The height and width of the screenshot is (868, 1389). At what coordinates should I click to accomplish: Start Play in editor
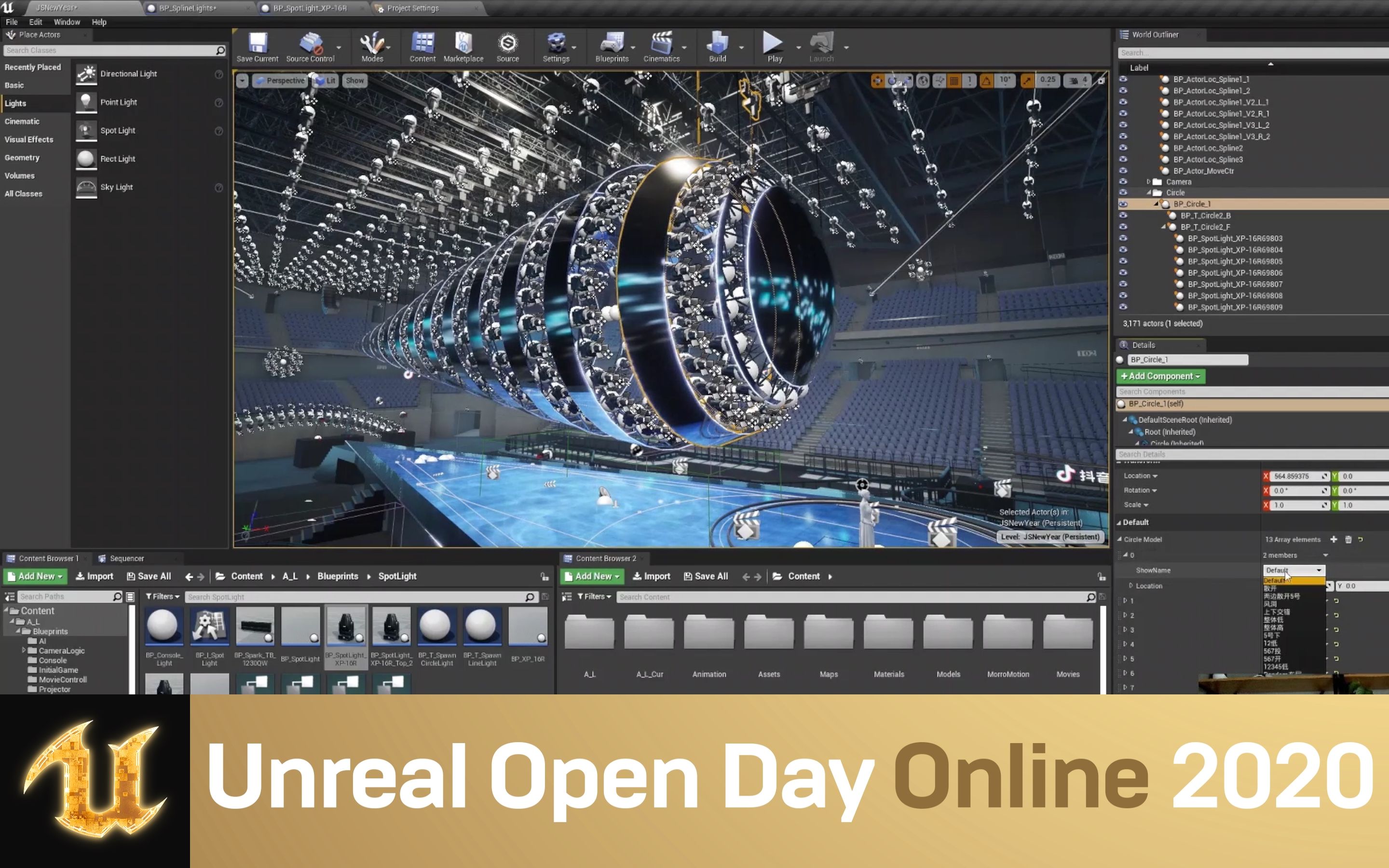coord(773,47)
